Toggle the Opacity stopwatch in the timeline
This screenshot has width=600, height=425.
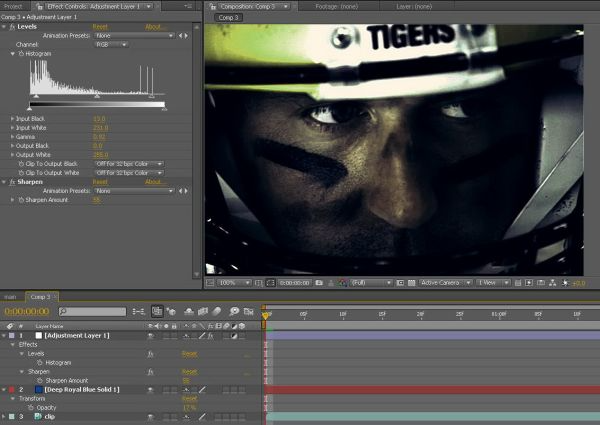click(31, 408)
